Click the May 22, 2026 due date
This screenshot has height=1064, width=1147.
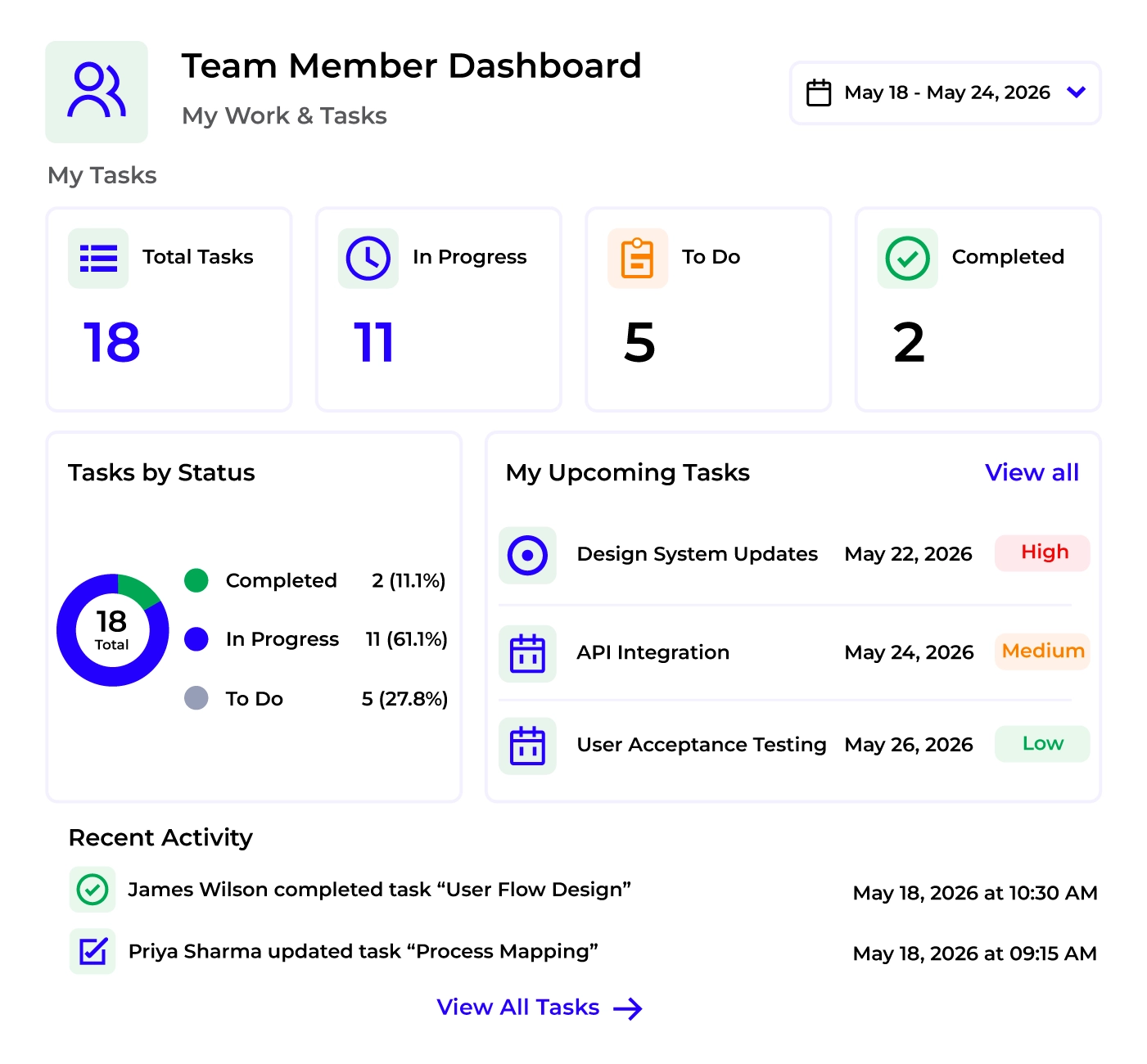click(909, 554)
